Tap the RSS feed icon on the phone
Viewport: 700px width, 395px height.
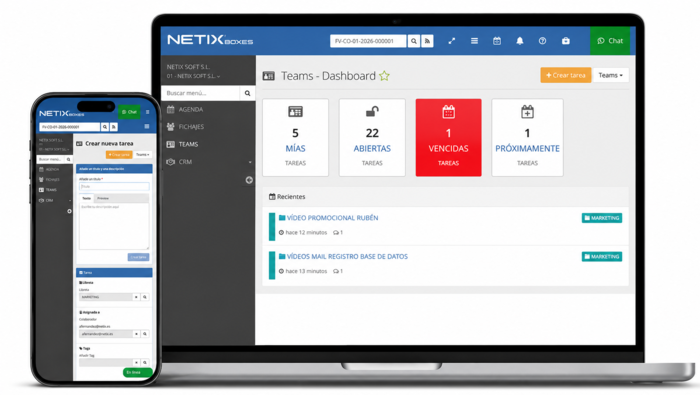coord(113,127)
